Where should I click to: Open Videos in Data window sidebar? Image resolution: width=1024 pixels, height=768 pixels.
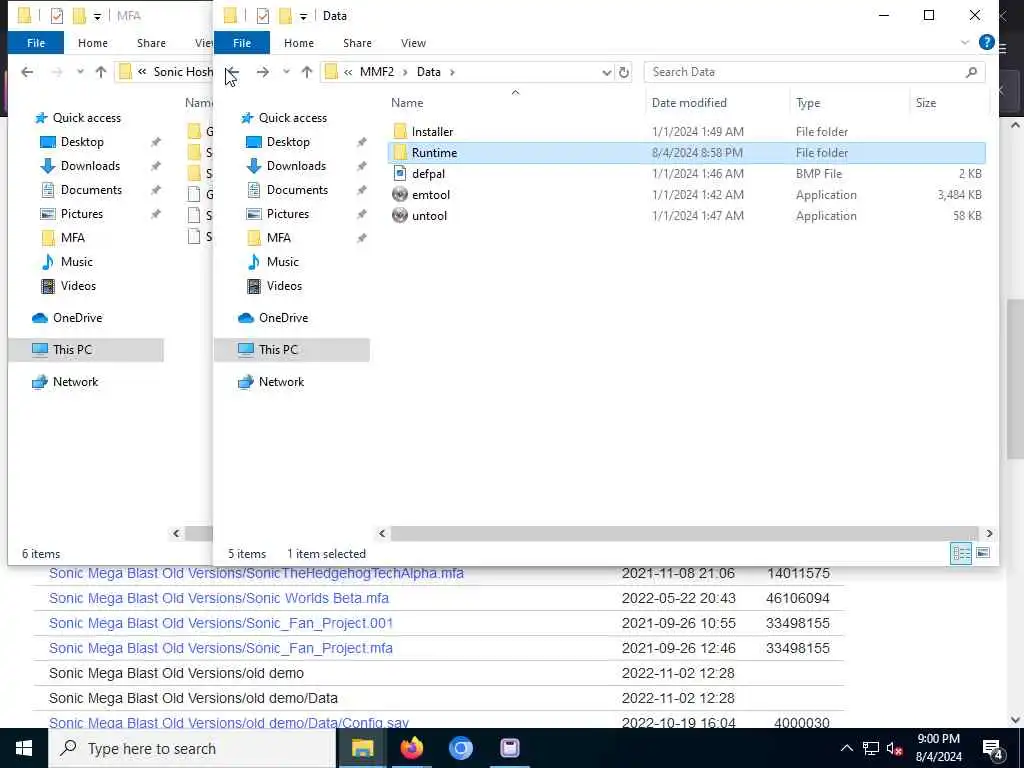[x=284, y=286]
